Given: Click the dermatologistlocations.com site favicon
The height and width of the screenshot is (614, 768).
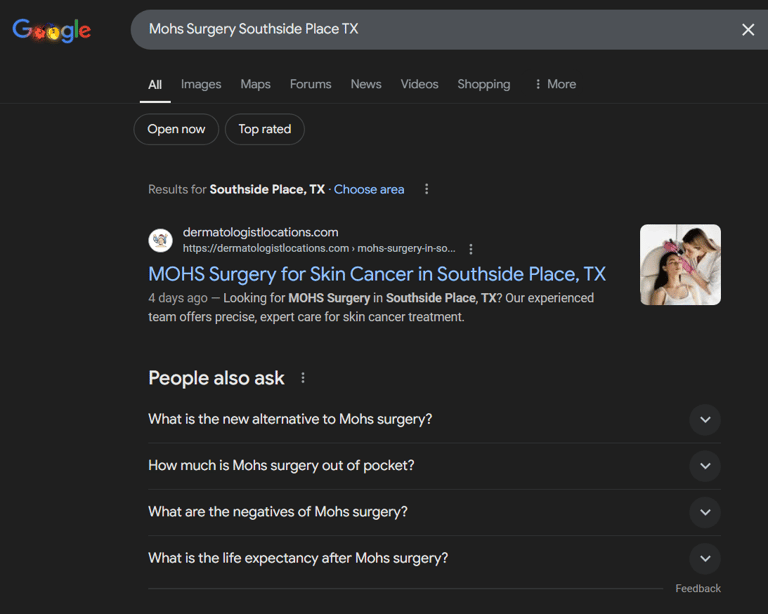Looking at the screenshot, I should (160, 240).
